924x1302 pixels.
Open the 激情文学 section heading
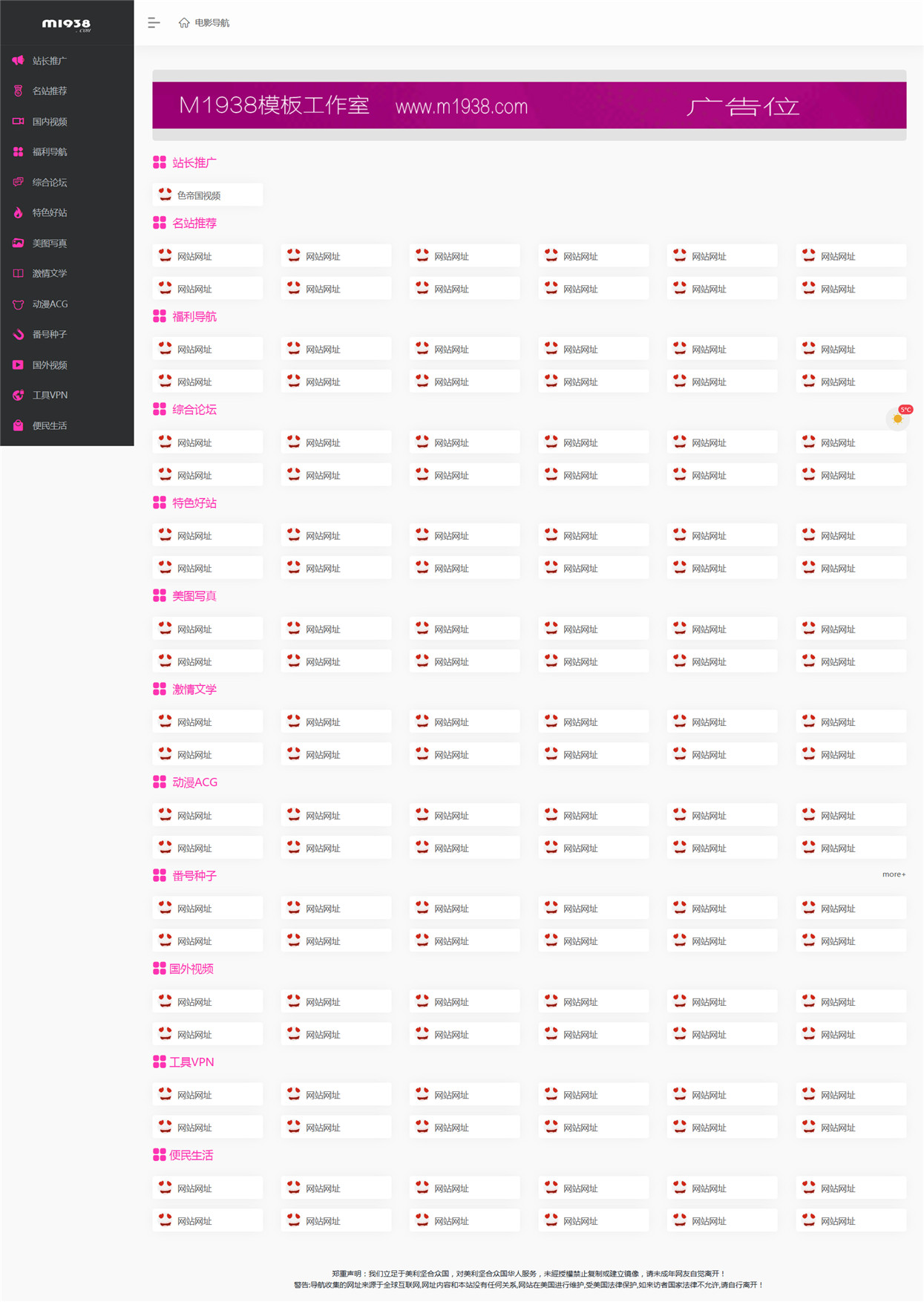pyautogui.click(x=194, y=690)
